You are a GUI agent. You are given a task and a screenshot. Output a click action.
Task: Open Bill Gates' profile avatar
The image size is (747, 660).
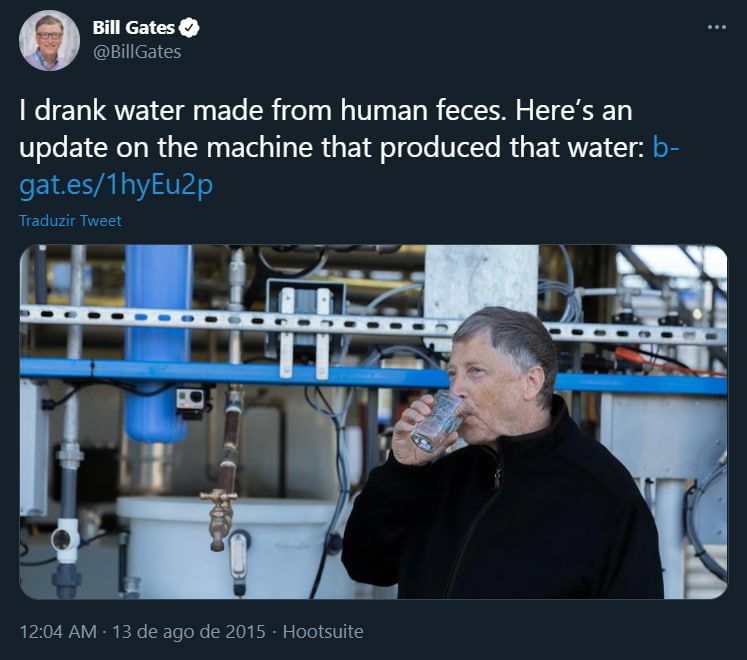(49, 40)
